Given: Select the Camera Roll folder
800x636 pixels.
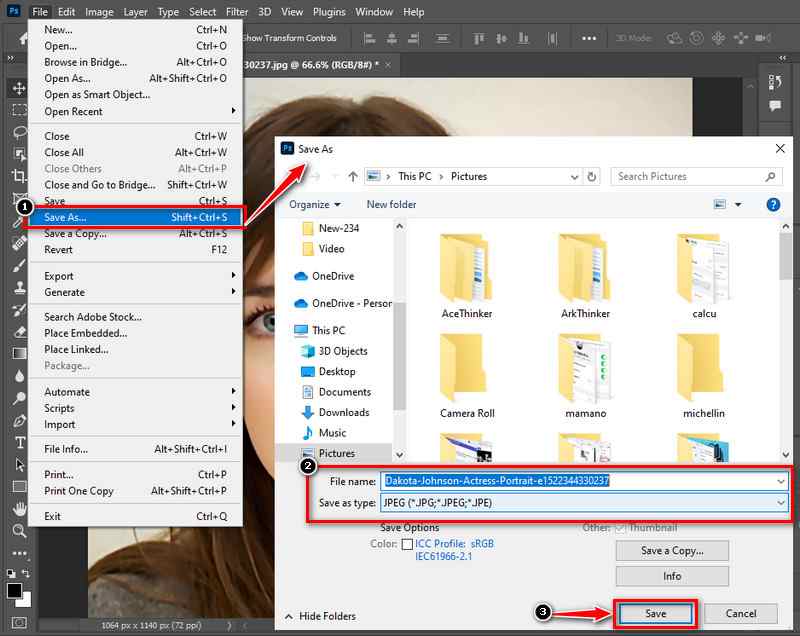Looking at the screenshot, I should click(467, 376).
